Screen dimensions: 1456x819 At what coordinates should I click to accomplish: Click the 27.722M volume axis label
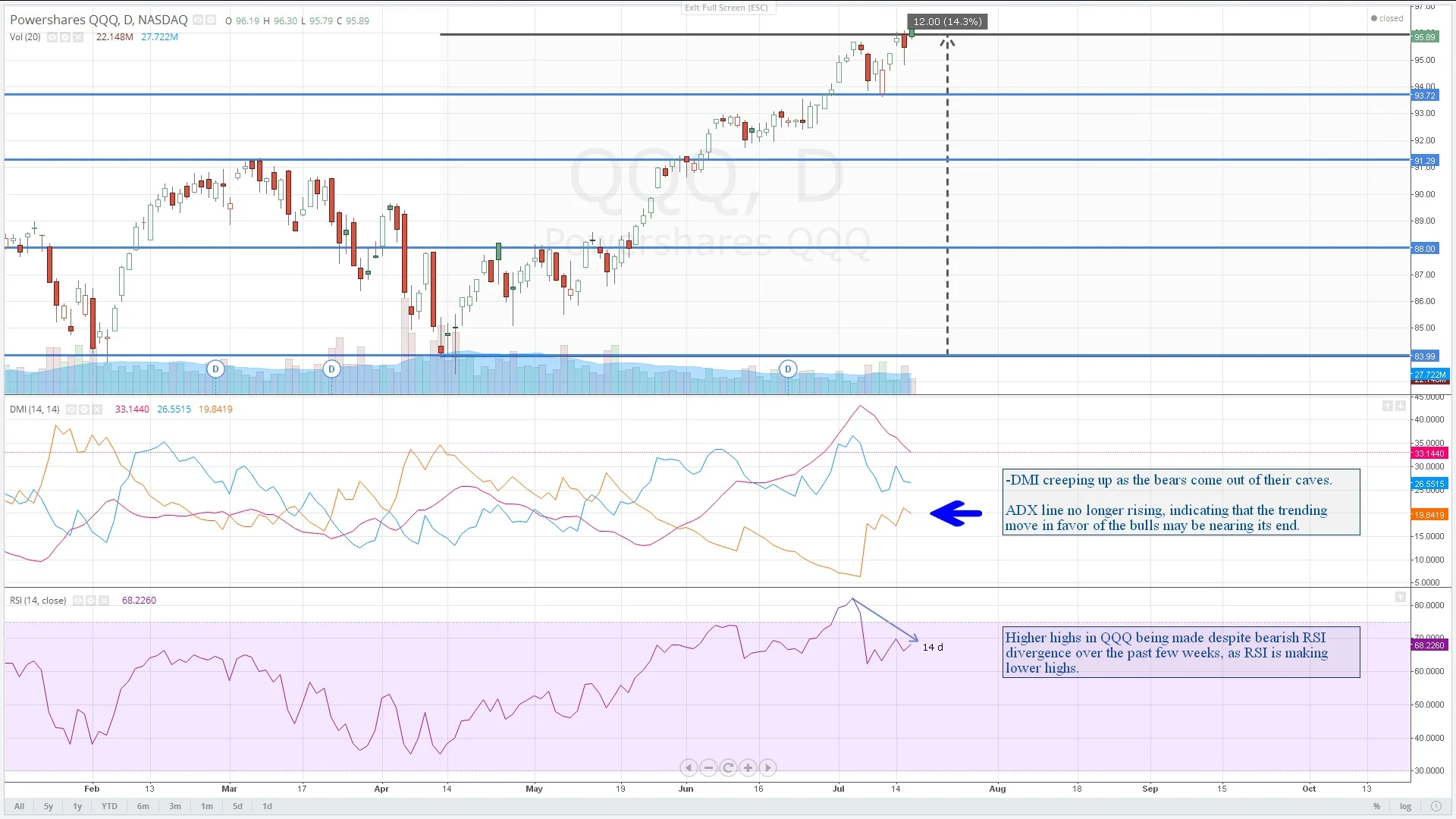1429,375
